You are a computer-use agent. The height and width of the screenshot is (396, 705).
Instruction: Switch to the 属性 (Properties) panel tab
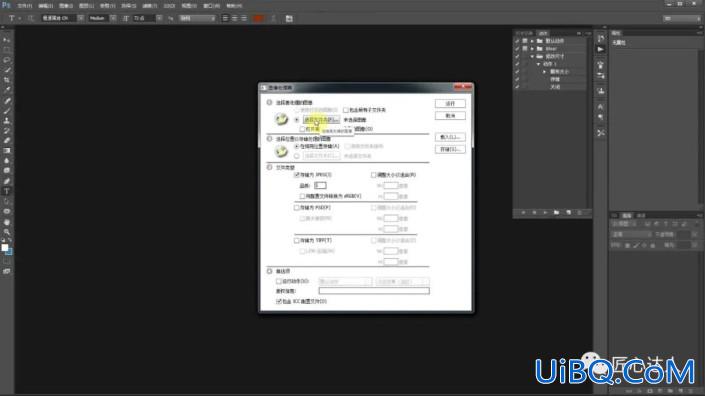pyautogui.click(x=616, y=33)
